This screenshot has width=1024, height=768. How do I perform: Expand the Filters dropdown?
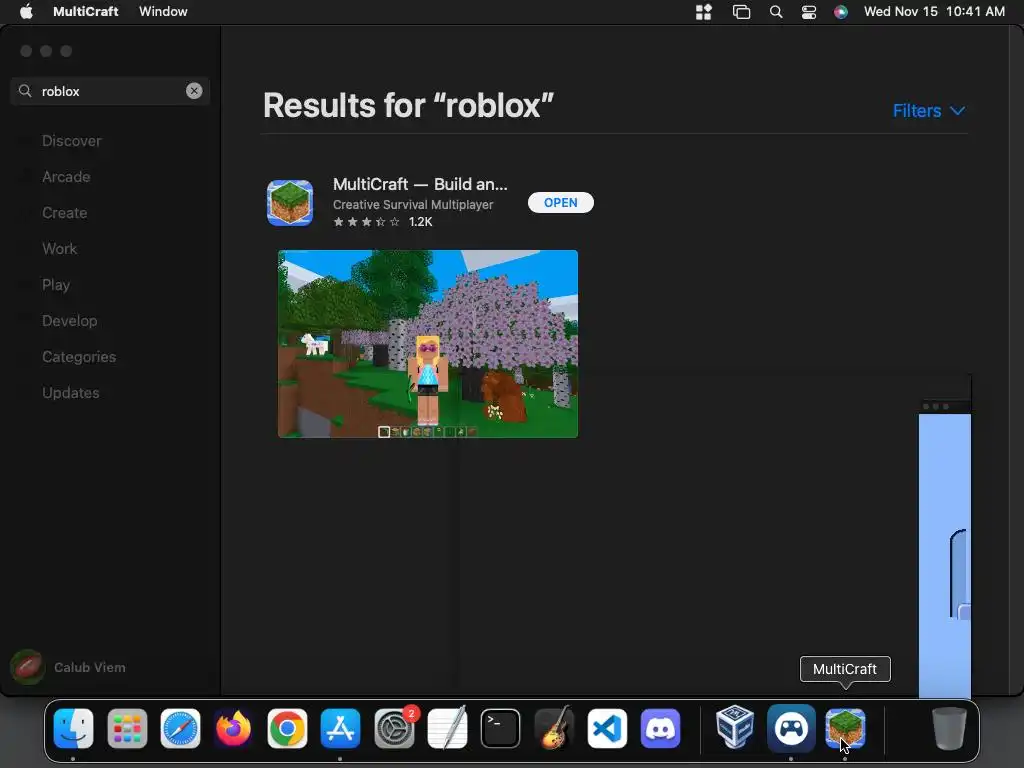pyautogui.click(x=929, y=111)
